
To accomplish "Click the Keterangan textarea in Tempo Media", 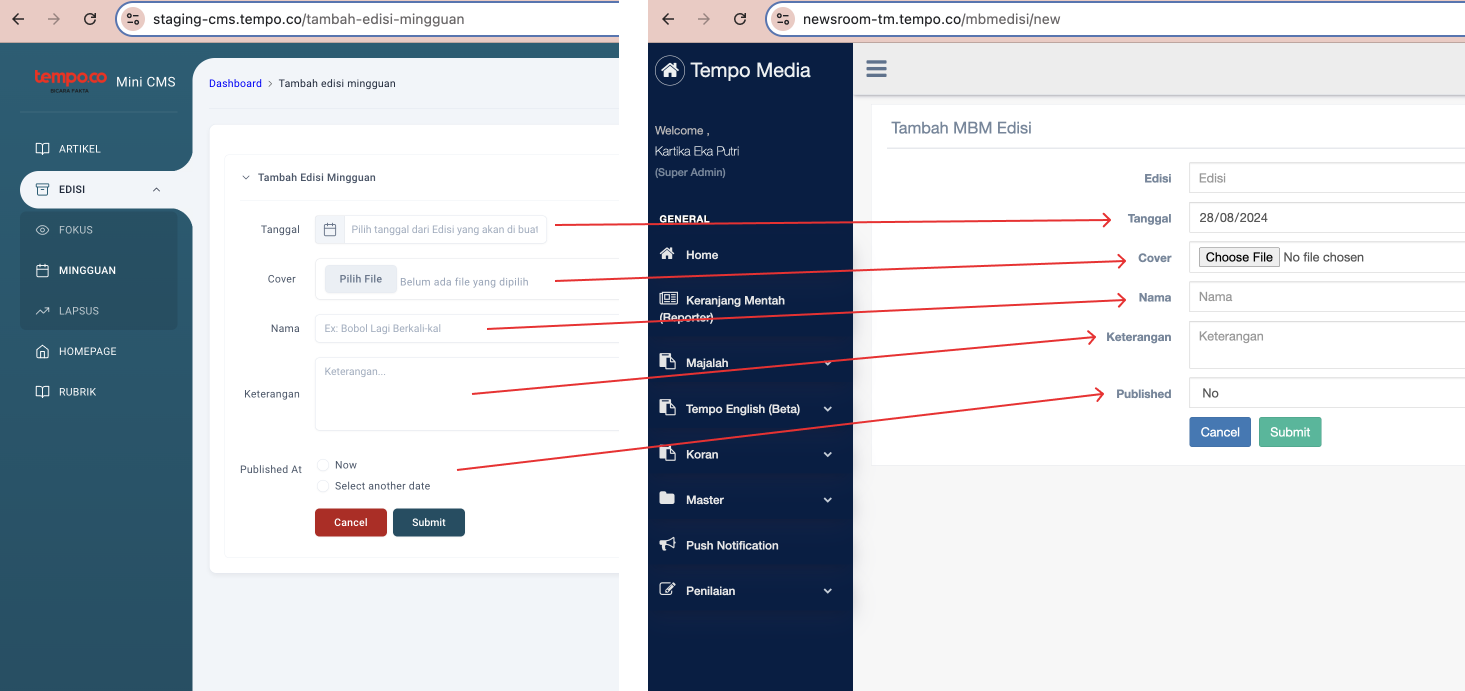I will (1327, 345).
